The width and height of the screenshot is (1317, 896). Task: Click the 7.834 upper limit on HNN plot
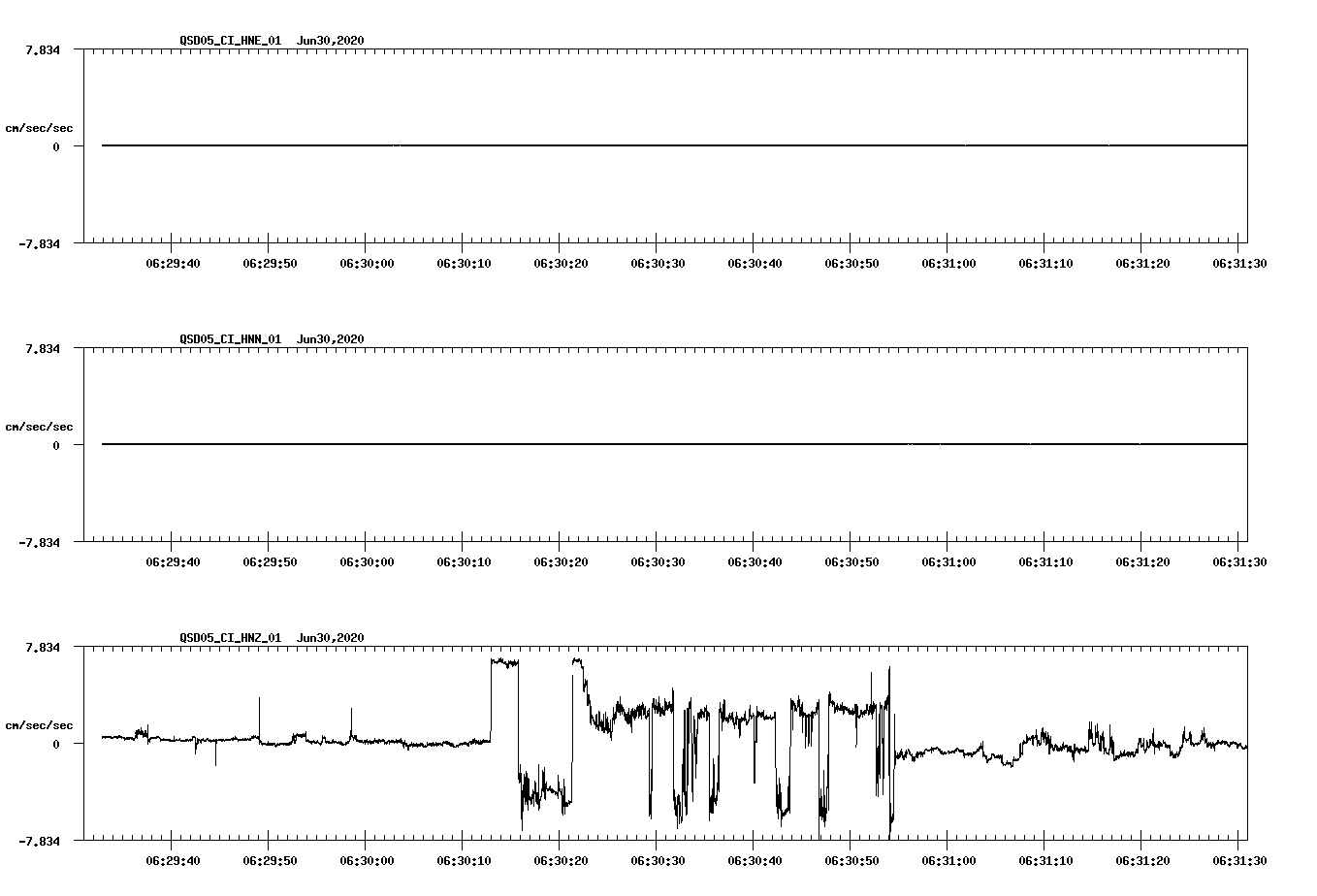(x=43, y=348)
